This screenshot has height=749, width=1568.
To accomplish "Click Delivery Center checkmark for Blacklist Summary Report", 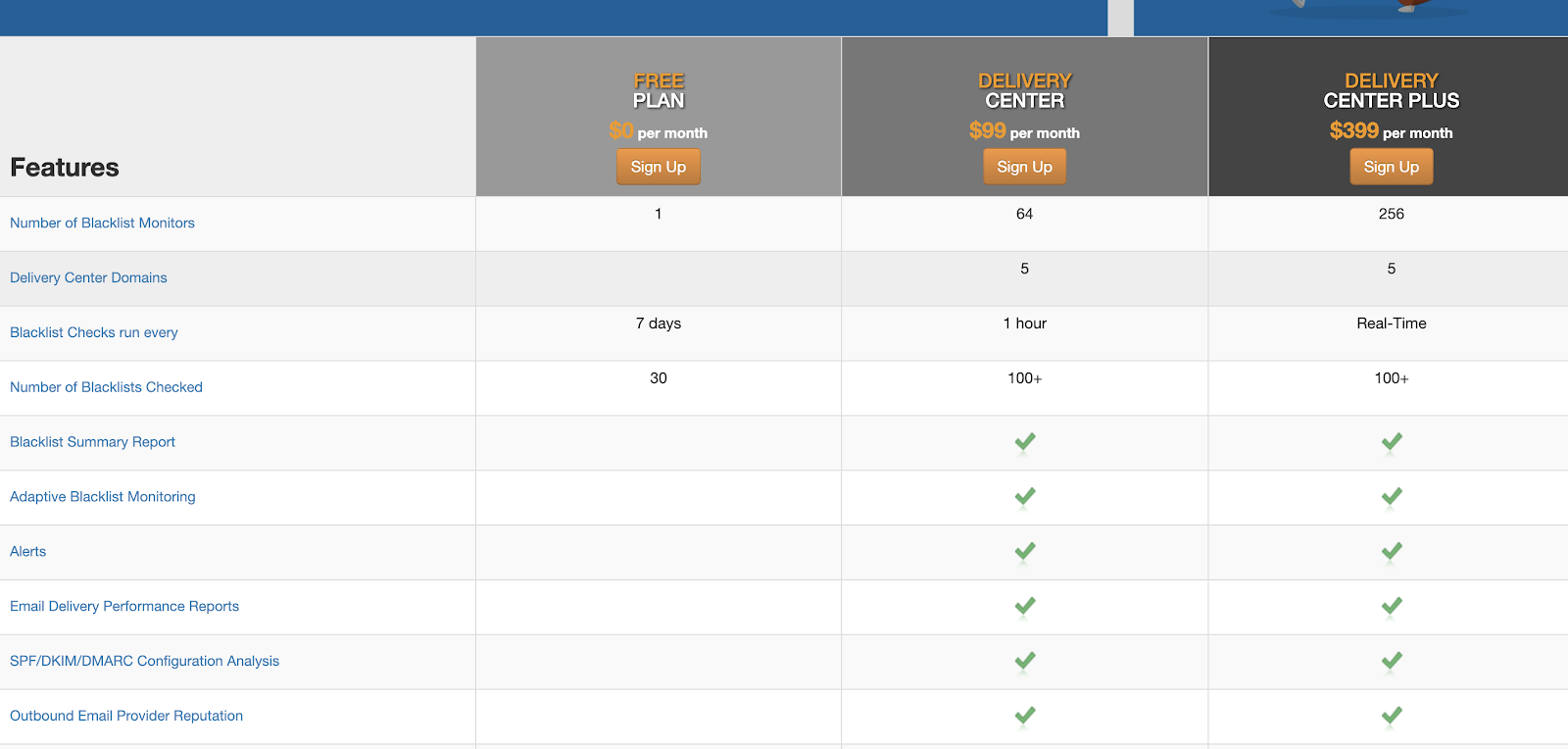I will coord(1025,442).
